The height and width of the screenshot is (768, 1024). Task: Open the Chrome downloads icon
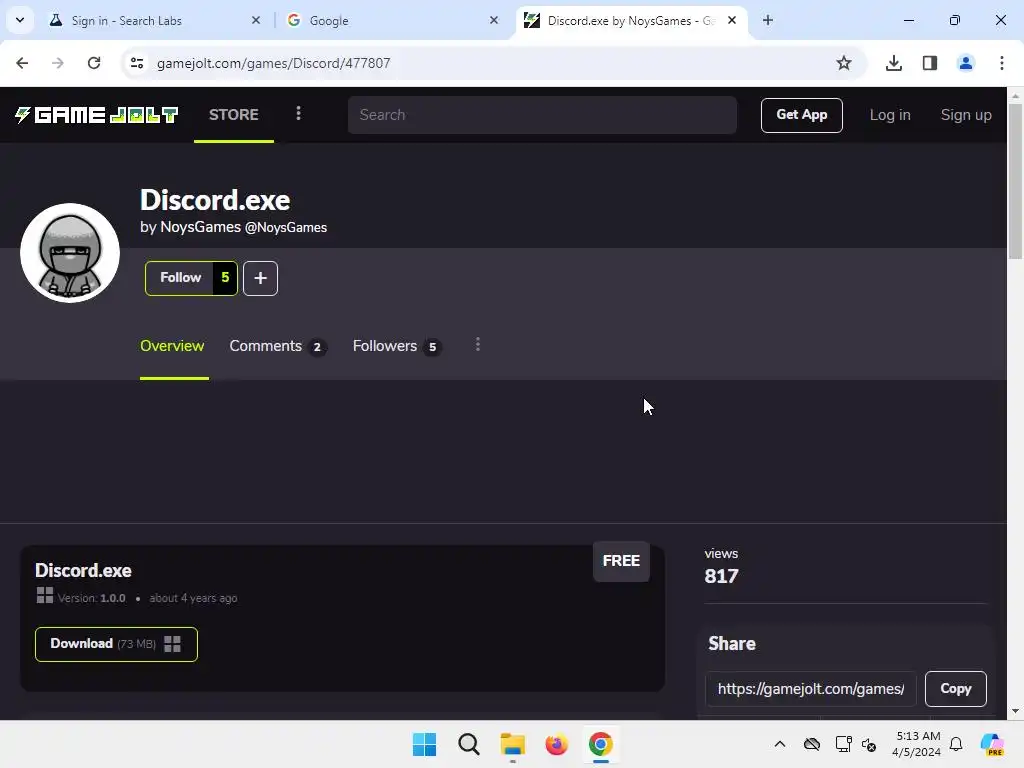click(x=894, y=63)
